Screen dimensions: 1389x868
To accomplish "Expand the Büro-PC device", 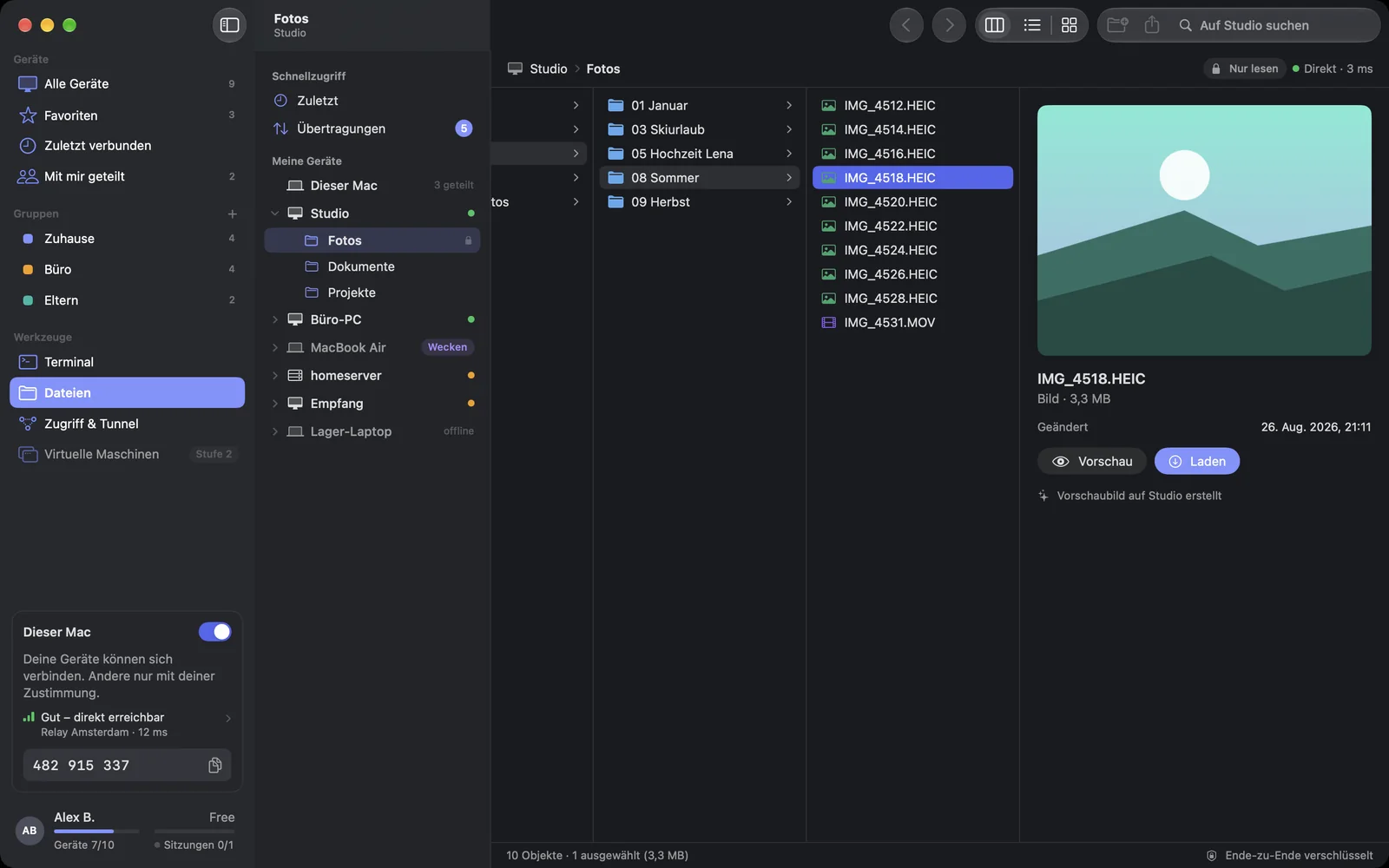I will pyautogui.click(x=275, y=319).
